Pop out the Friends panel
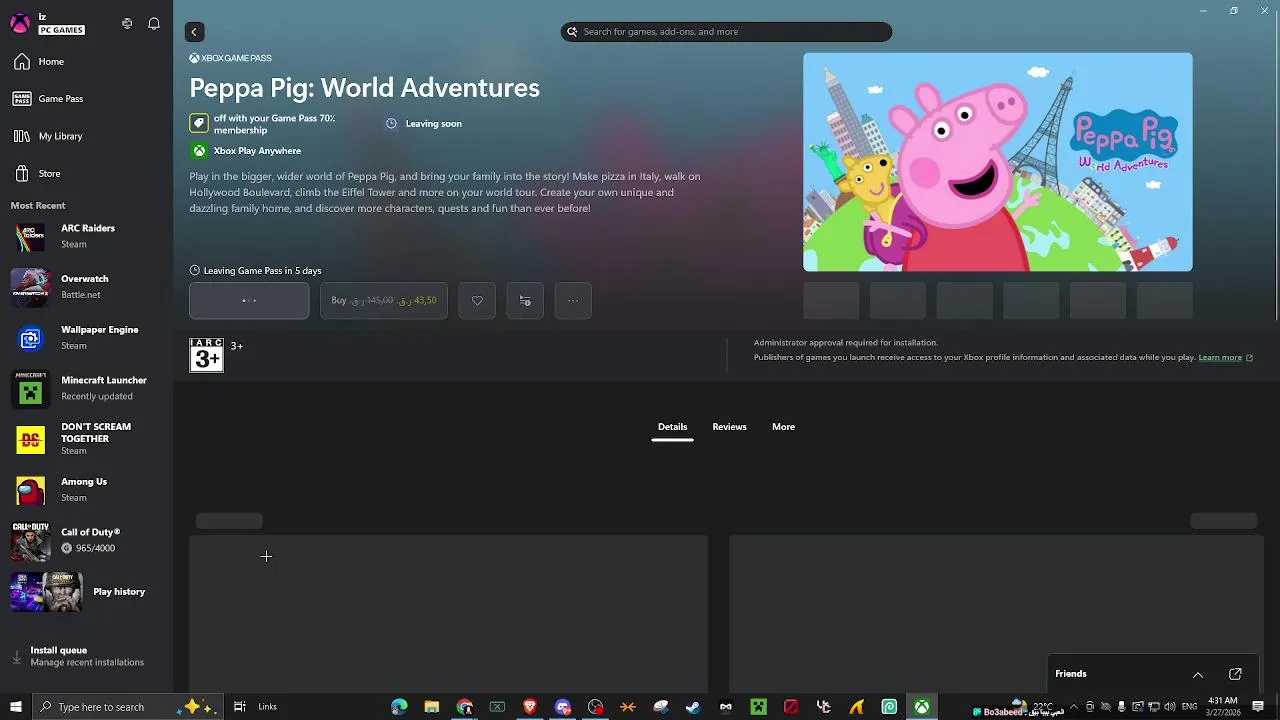The height and width of the screenshot is (720, 1280). point(1235,674)
